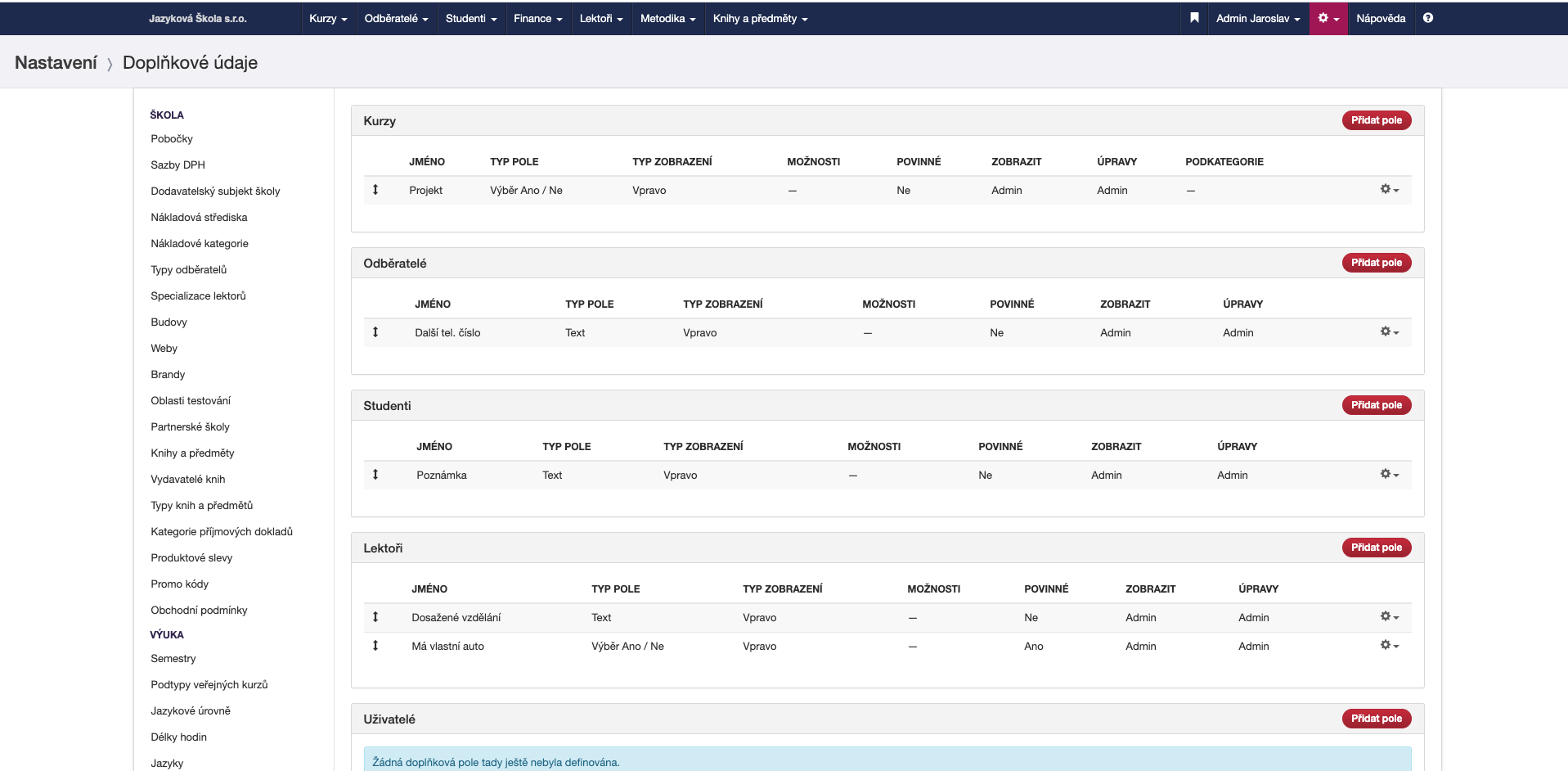Open Budovy in the sidebar
Image resolution: width=1568 pixels, height=771 pixels.
[x=168, y=322]
